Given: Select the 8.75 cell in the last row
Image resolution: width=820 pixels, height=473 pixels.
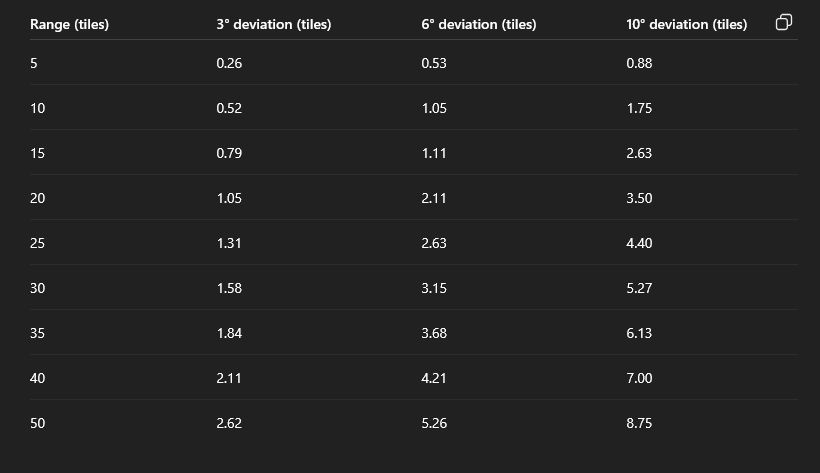Looking at the screenshot, I should point(639,423).
